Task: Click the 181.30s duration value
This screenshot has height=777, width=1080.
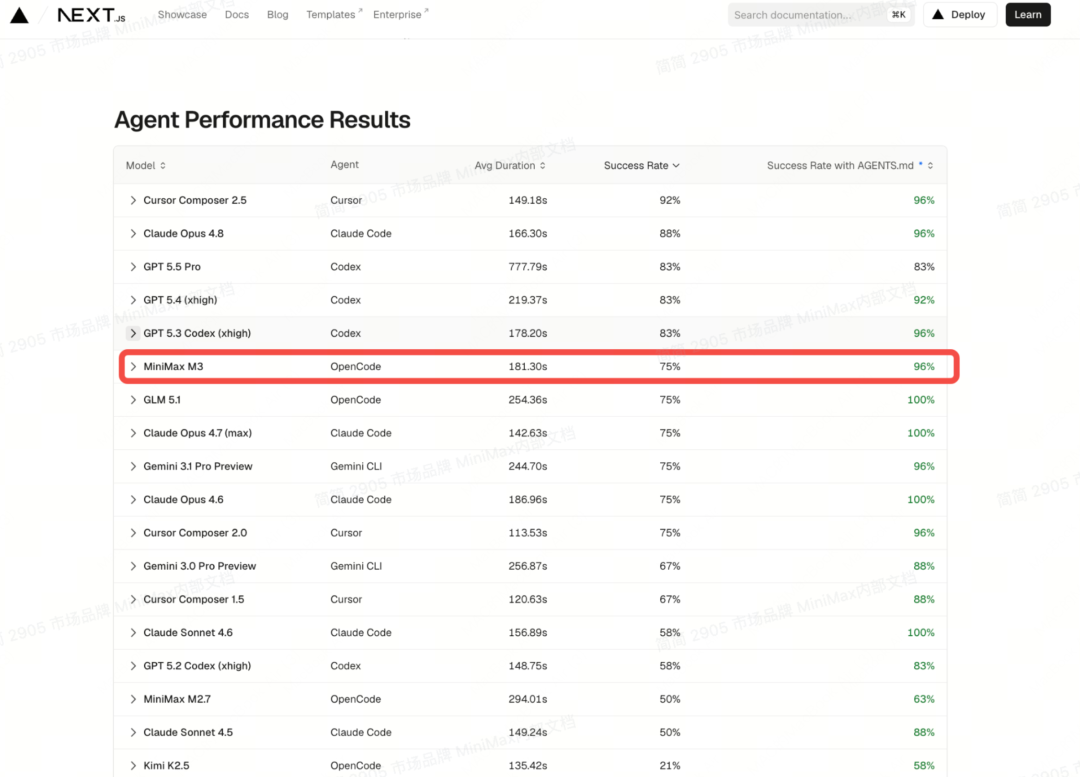Action: 528,366
